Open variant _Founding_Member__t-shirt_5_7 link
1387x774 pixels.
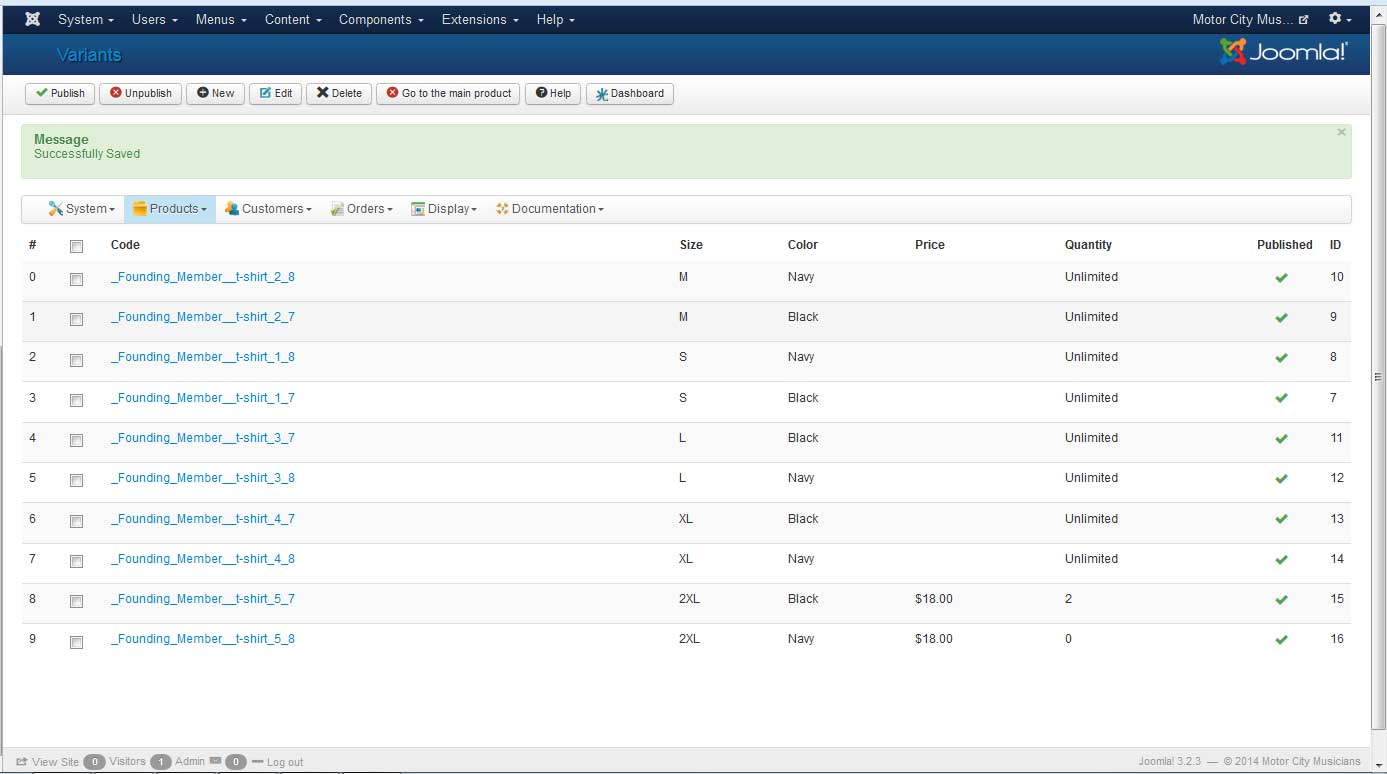[x=202, y=599]
